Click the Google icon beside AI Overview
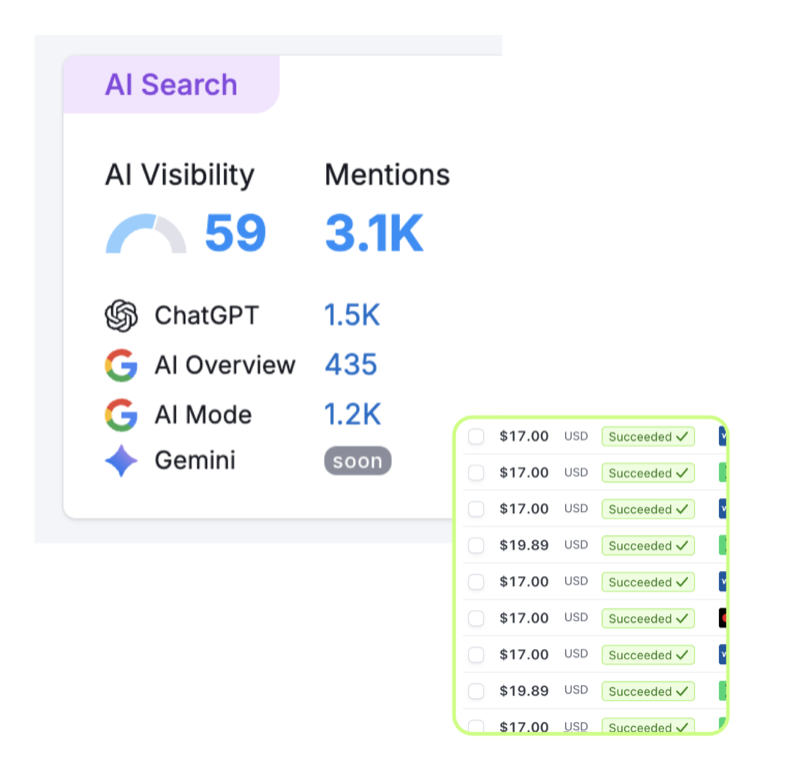Image resolution: width=800 pixels, height=771 pixels. click(x=121, y=365)
